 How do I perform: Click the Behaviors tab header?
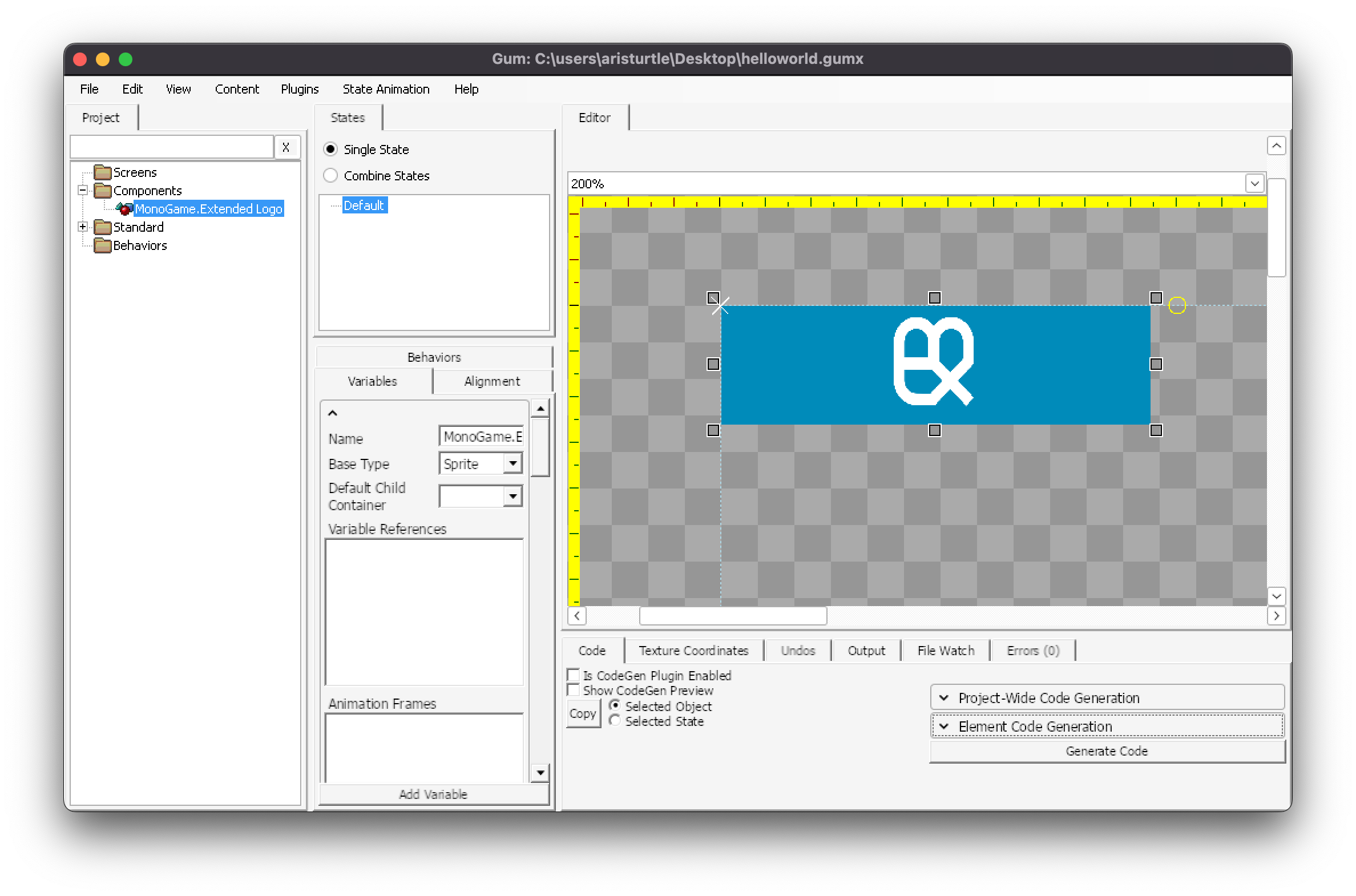[x=434, y=357]
